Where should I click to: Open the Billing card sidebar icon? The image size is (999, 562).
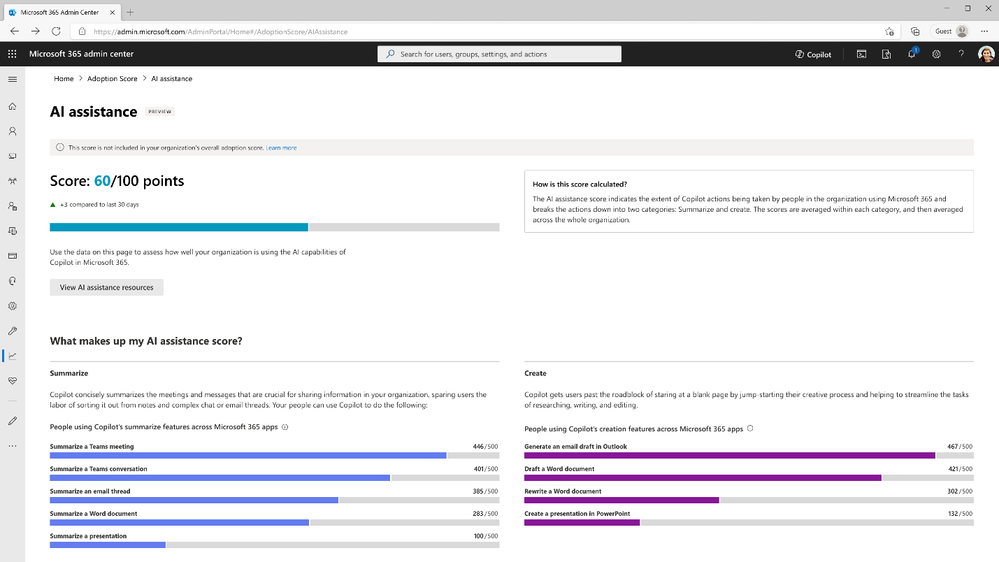click(x=12, y=256)
